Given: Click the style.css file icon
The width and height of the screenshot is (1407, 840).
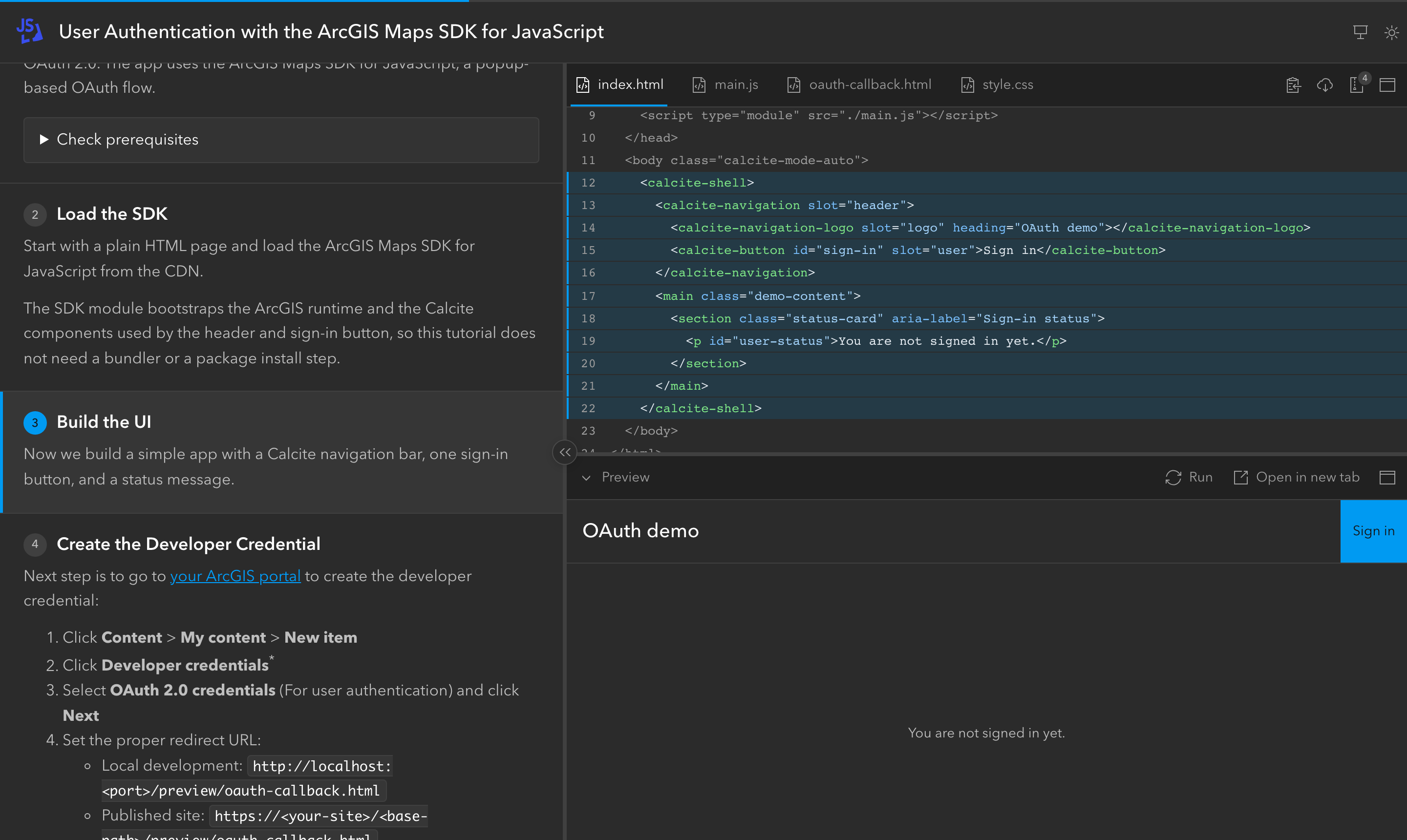Looking at the screenshot, I should pyautogui.click(x=968, y=85).
